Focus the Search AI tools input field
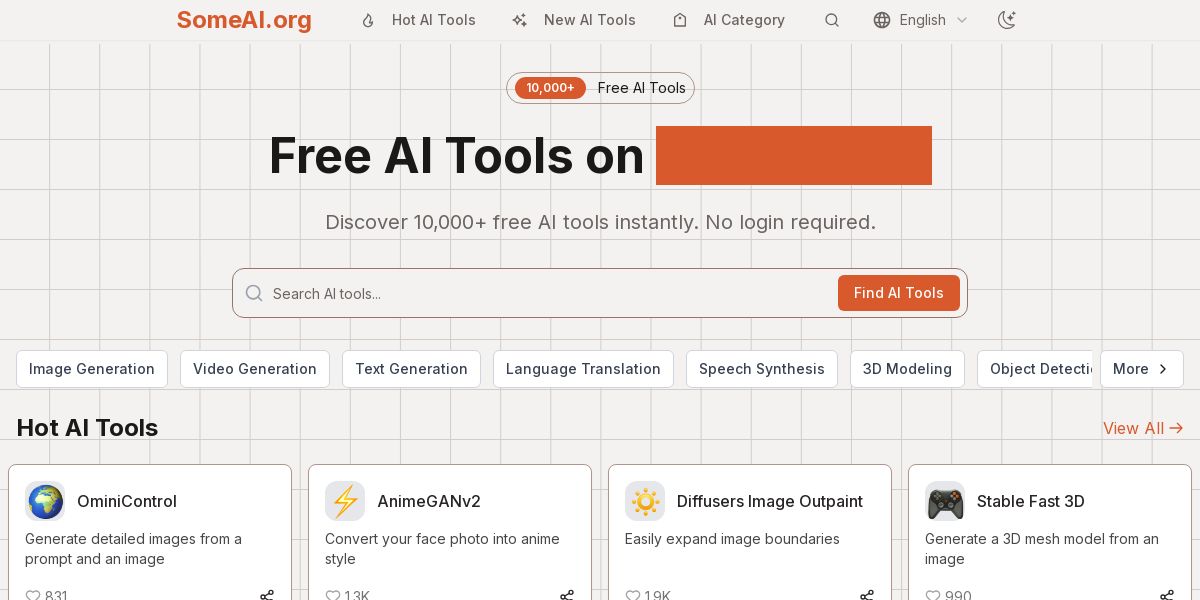 click(550, 293)
